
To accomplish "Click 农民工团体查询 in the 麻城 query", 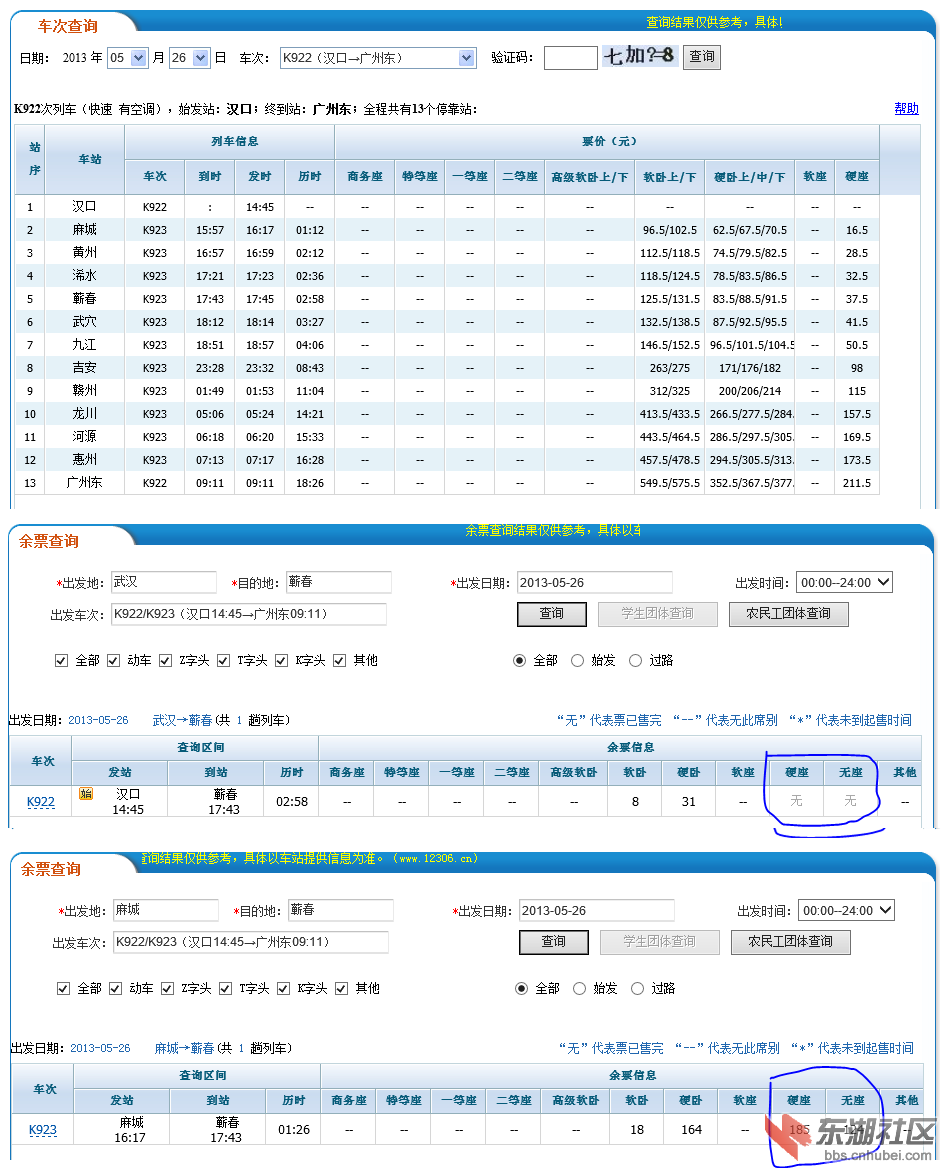I will point(791,942).
